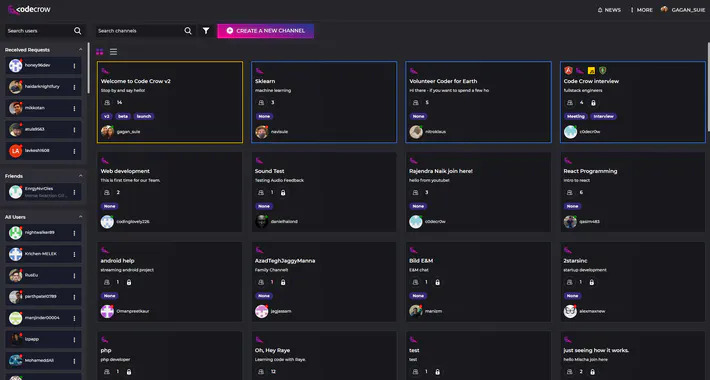Click the lock icon on Bild E&M card
710x380 pixels.
coord(437,282)
